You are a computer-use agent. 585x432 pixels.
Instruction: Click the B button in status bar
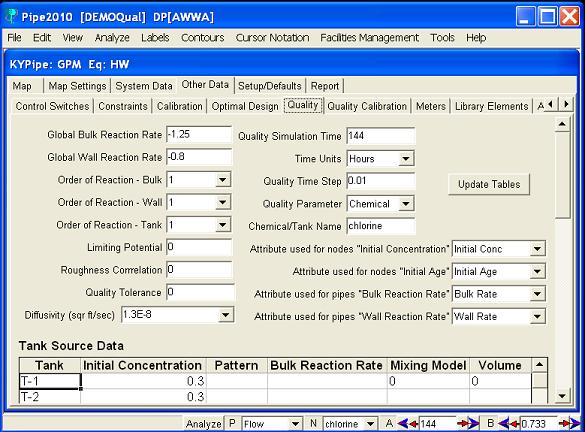pyautogui.click(x=490, y=423)
